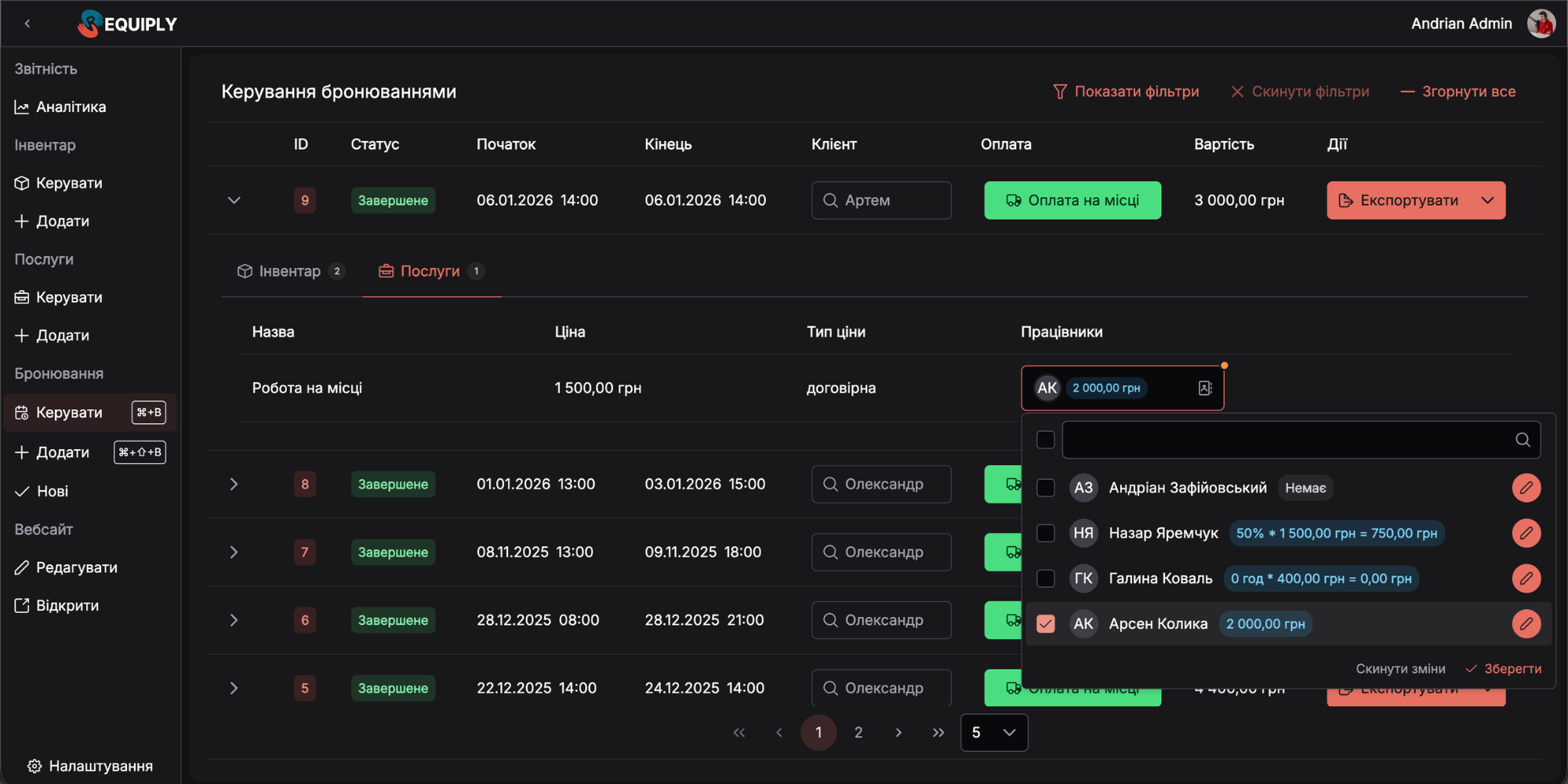The height and width of the screenshot is (784, 1568).
Task: Click the Andrian Admin avatar
Action: click(x=1541, y=24)
